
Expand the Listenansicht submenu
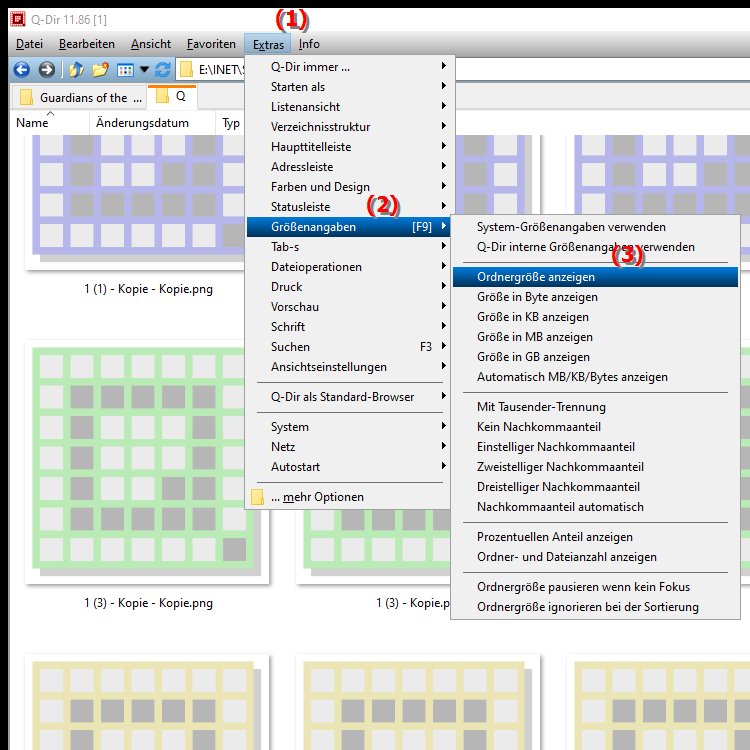click(x=348, y=107)
